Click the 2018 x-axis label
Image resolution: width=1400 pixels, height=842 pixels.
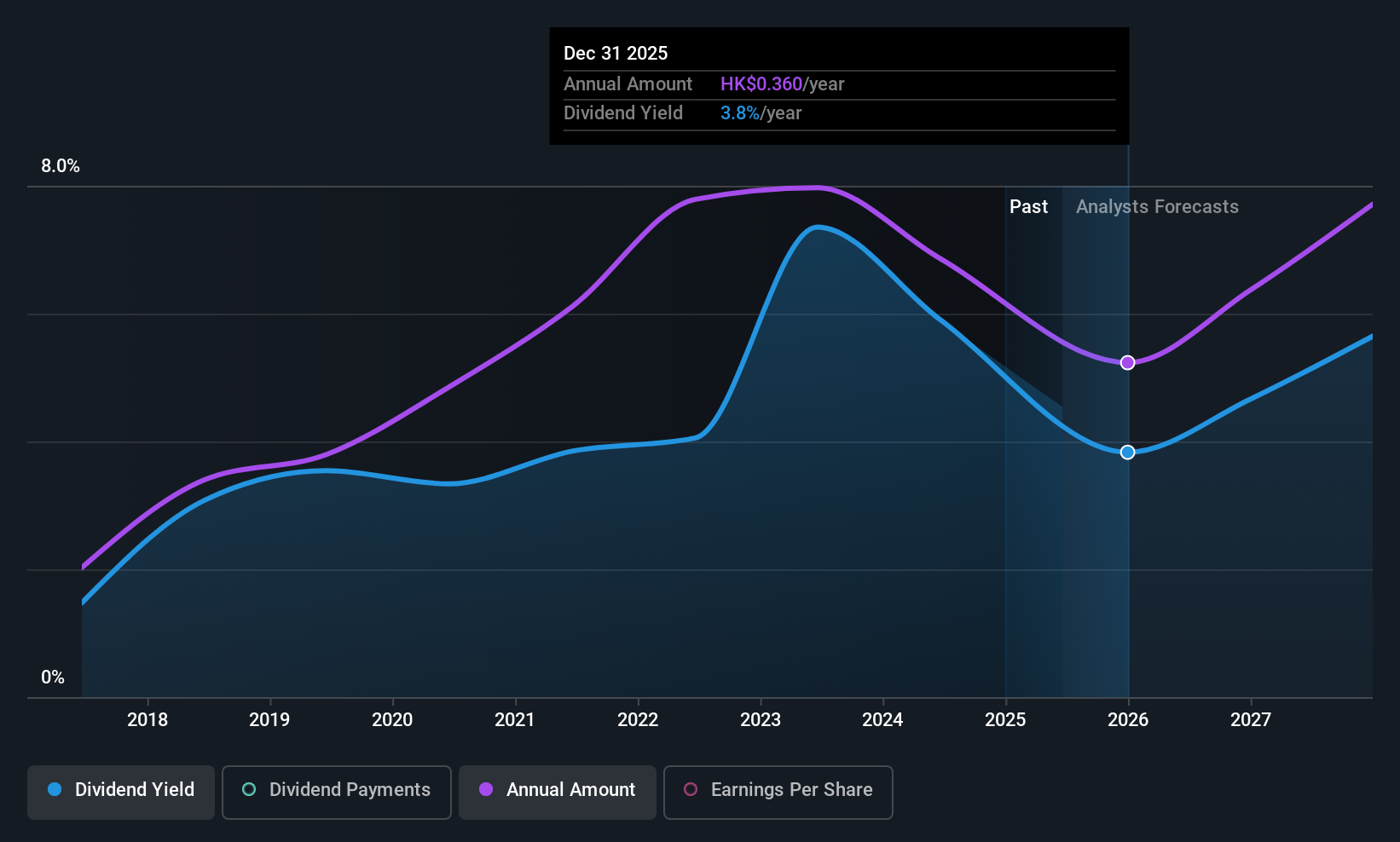[x=148, y=719]
